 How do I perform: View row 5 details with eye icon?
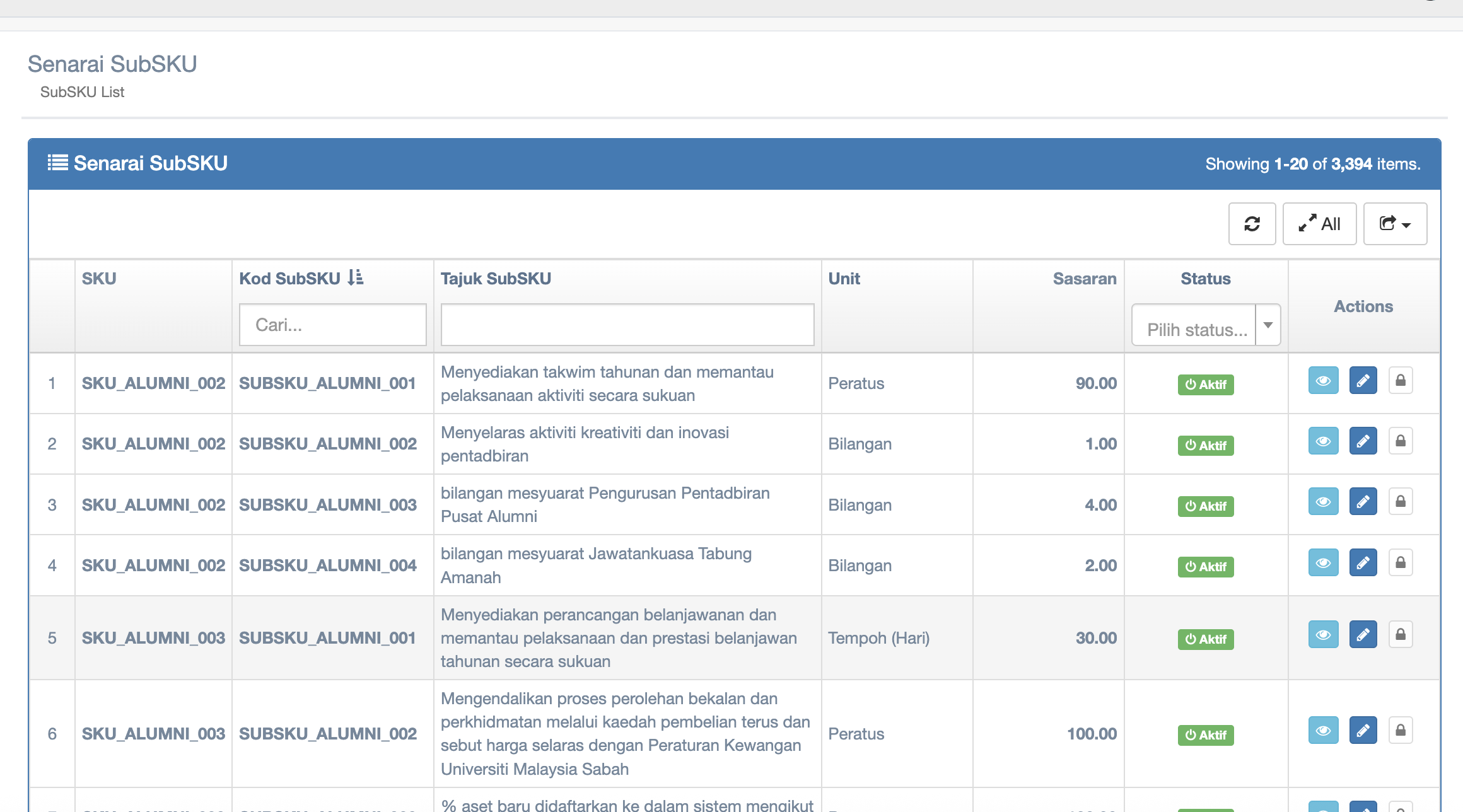click(1323, 635)
